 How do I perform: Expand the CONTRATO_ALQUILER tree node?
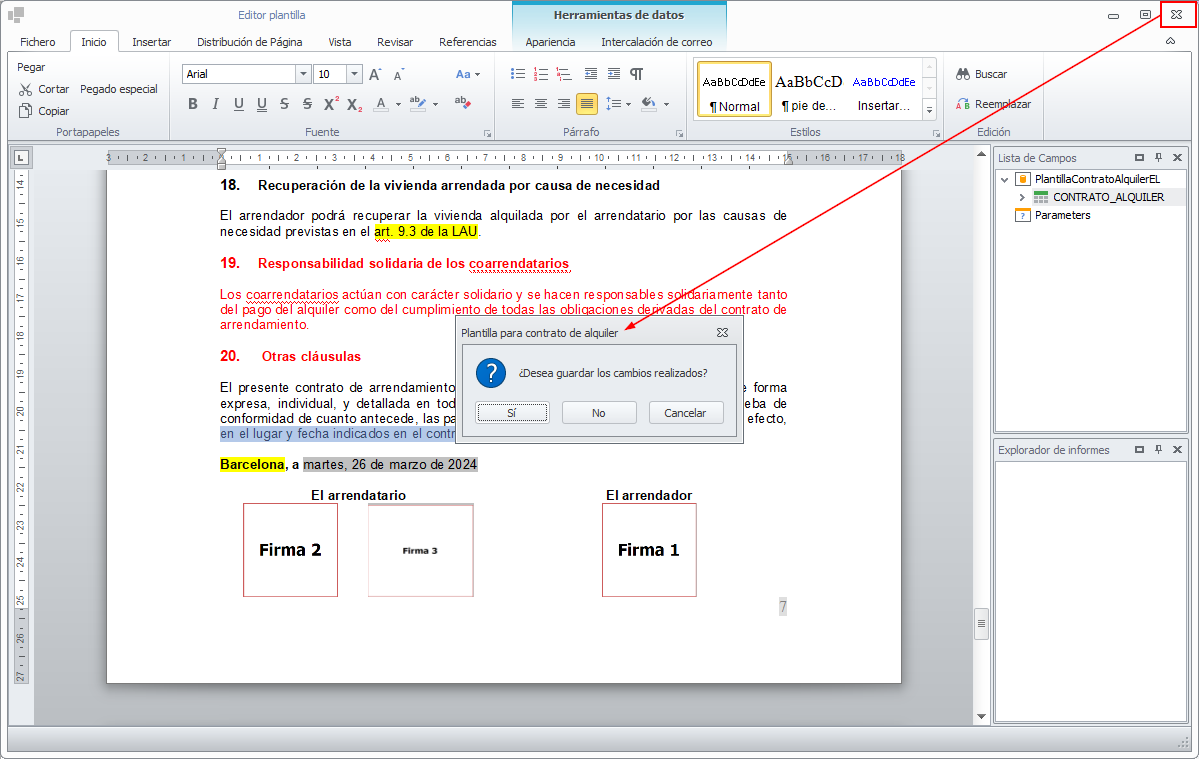tap(1022, 197)
